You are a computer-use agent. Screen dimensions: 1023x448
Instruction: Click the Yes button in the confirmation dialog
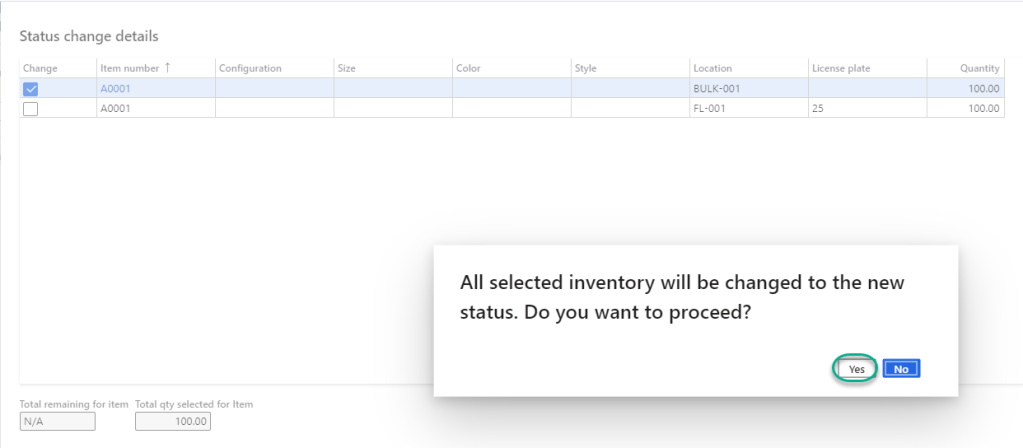click(856, 369)
